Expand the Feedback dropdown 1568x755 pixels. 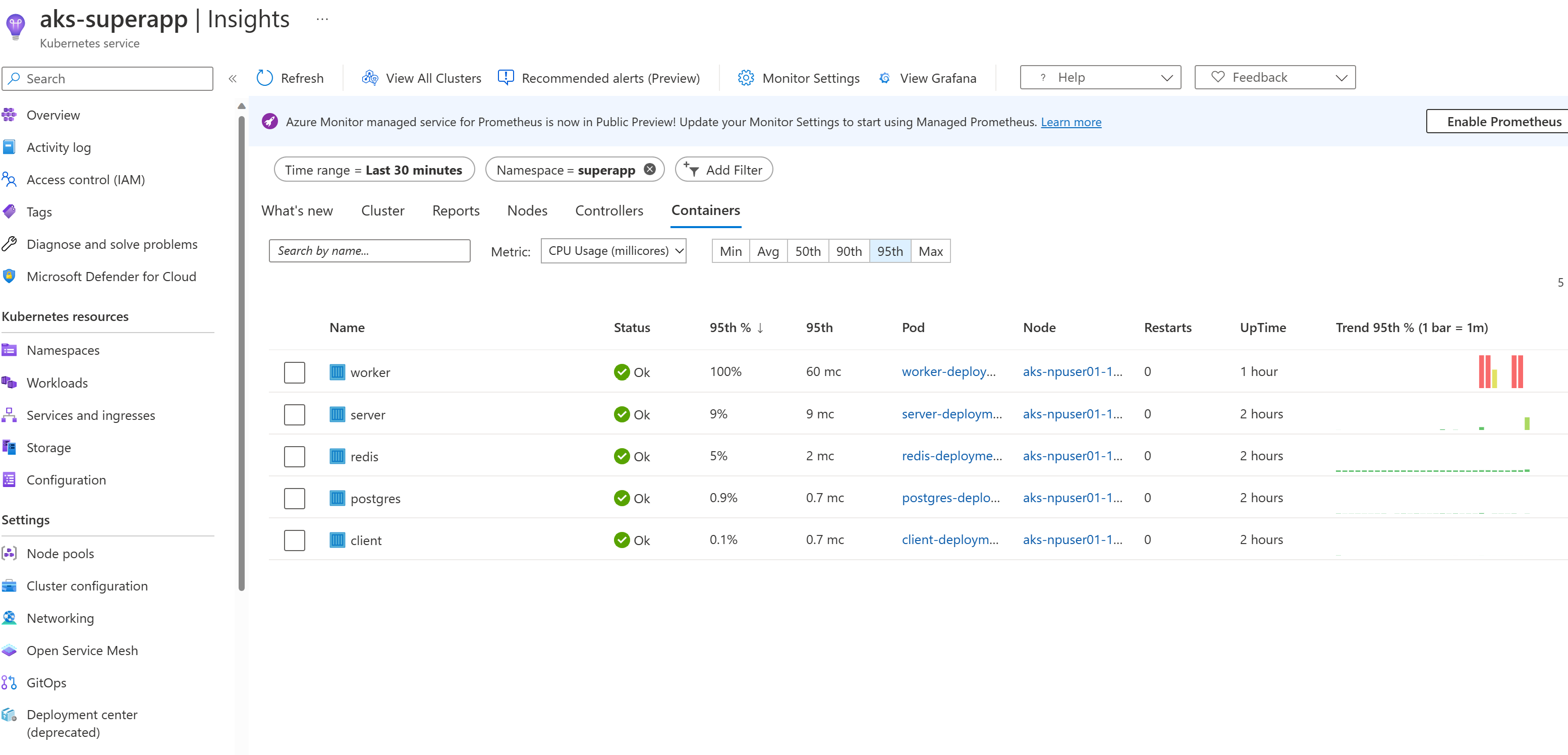[x=1274, y=77]
